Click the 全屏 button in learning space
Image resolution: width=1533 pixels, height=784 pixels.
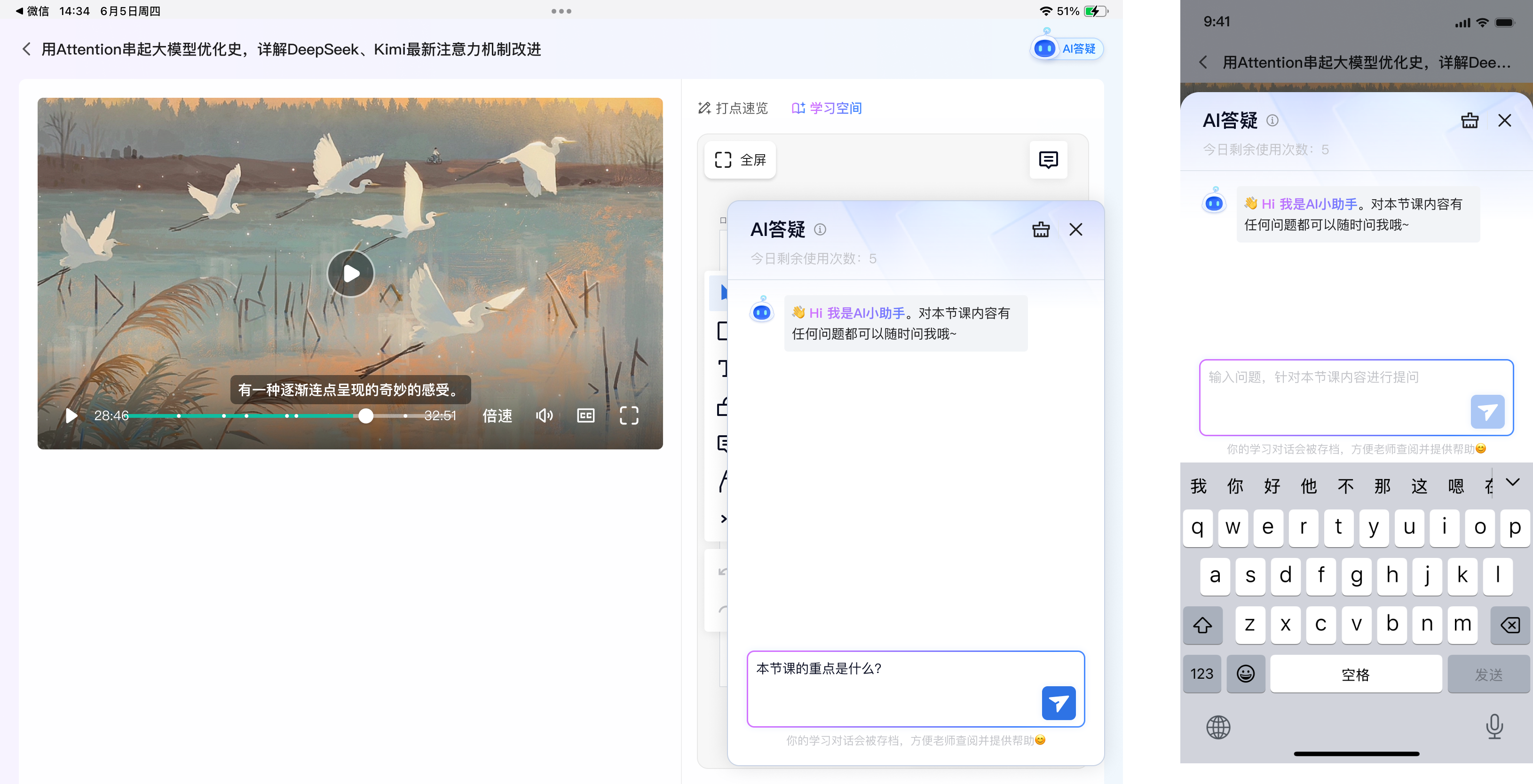point(740,159)
